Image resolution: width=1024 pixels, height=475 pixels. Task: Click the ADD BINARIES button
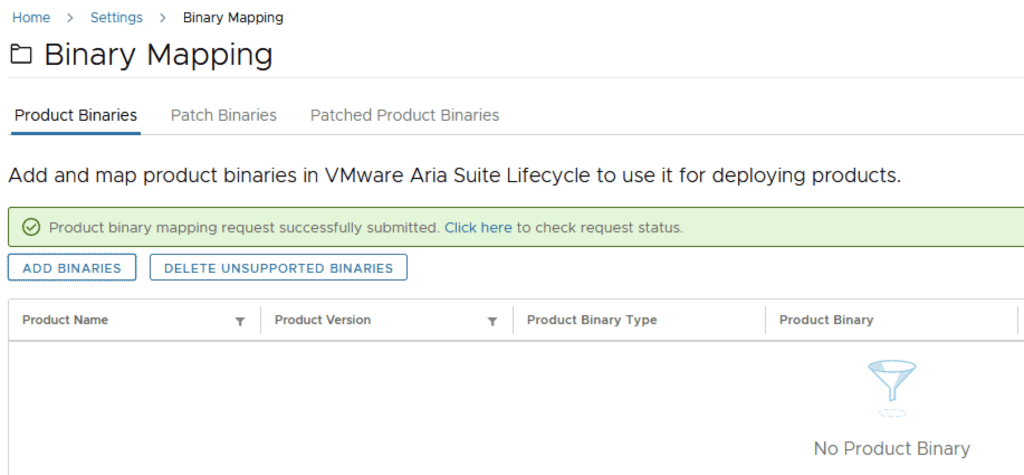[x=72, y=268]
